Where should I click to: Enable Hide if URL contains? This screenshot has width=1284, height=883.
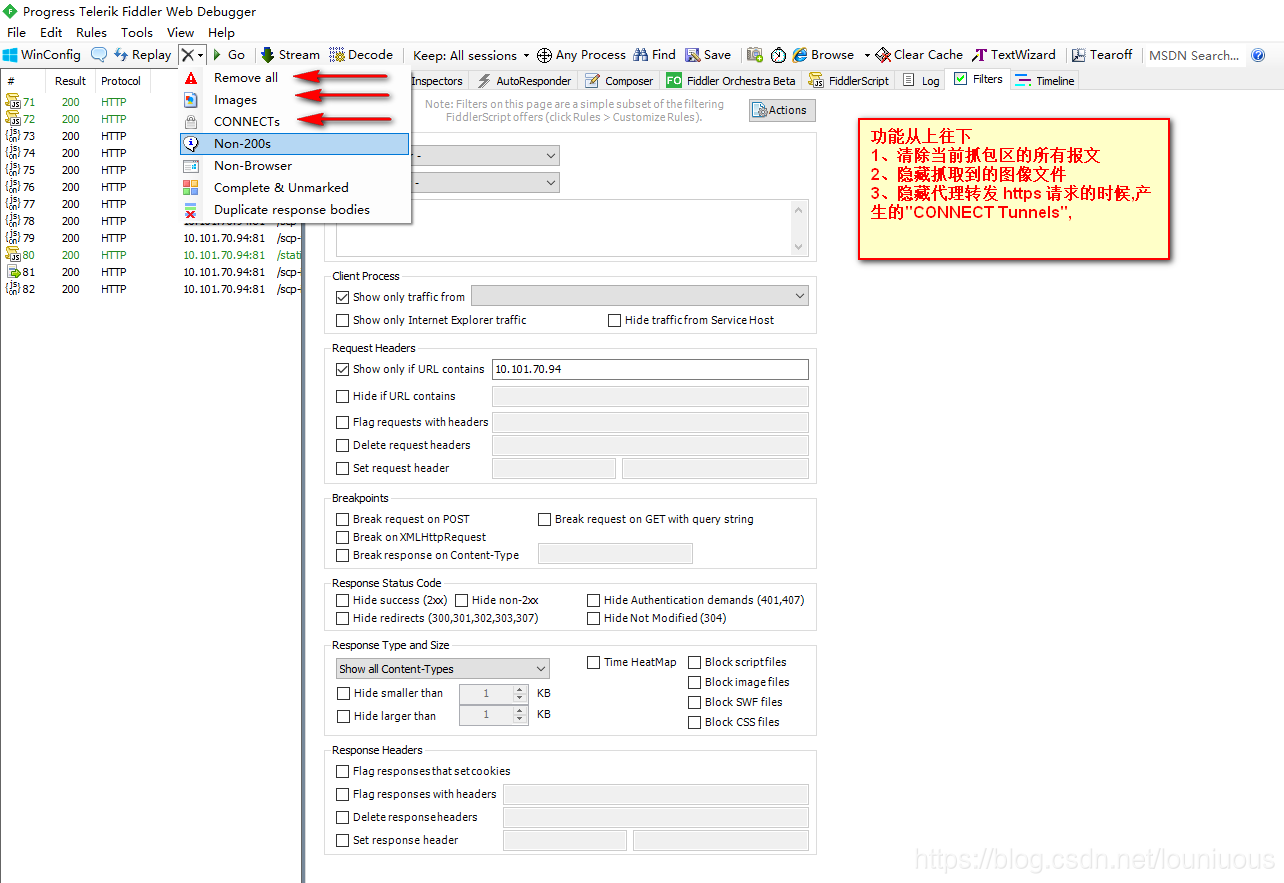tap(343, 396)
